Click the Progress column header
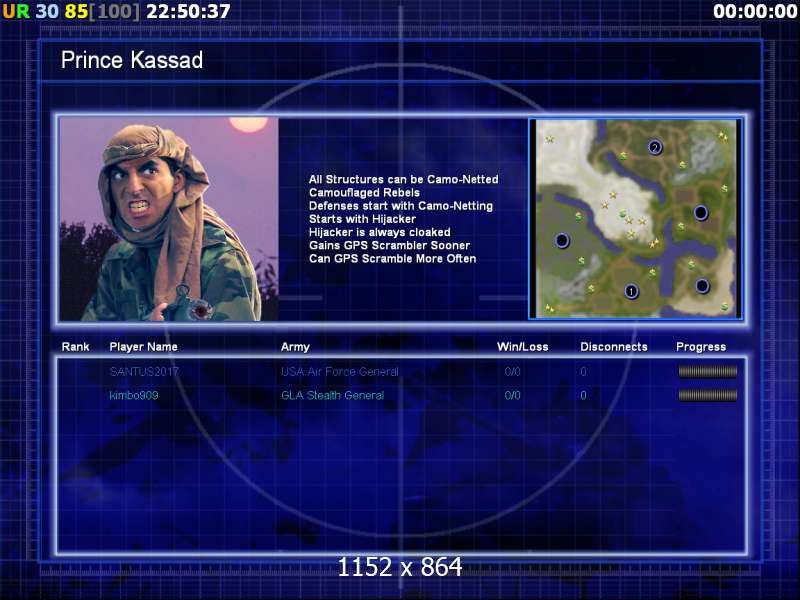Image resolution: width=800 pixels, height=600 pixels. pos(701,347)
